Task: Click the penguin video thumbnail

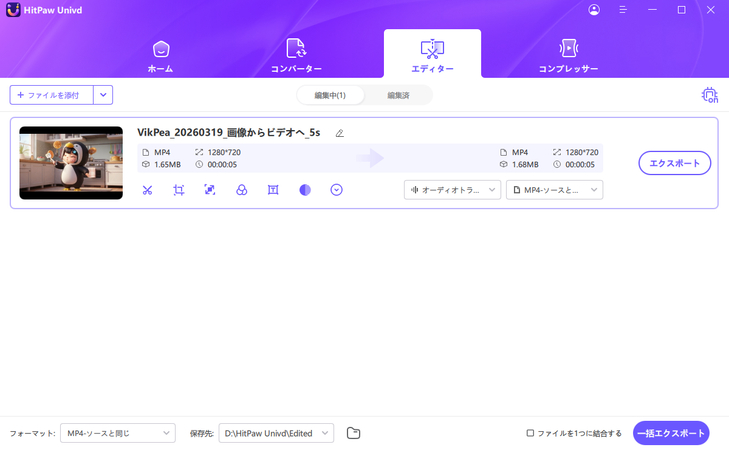Action: 71,163
